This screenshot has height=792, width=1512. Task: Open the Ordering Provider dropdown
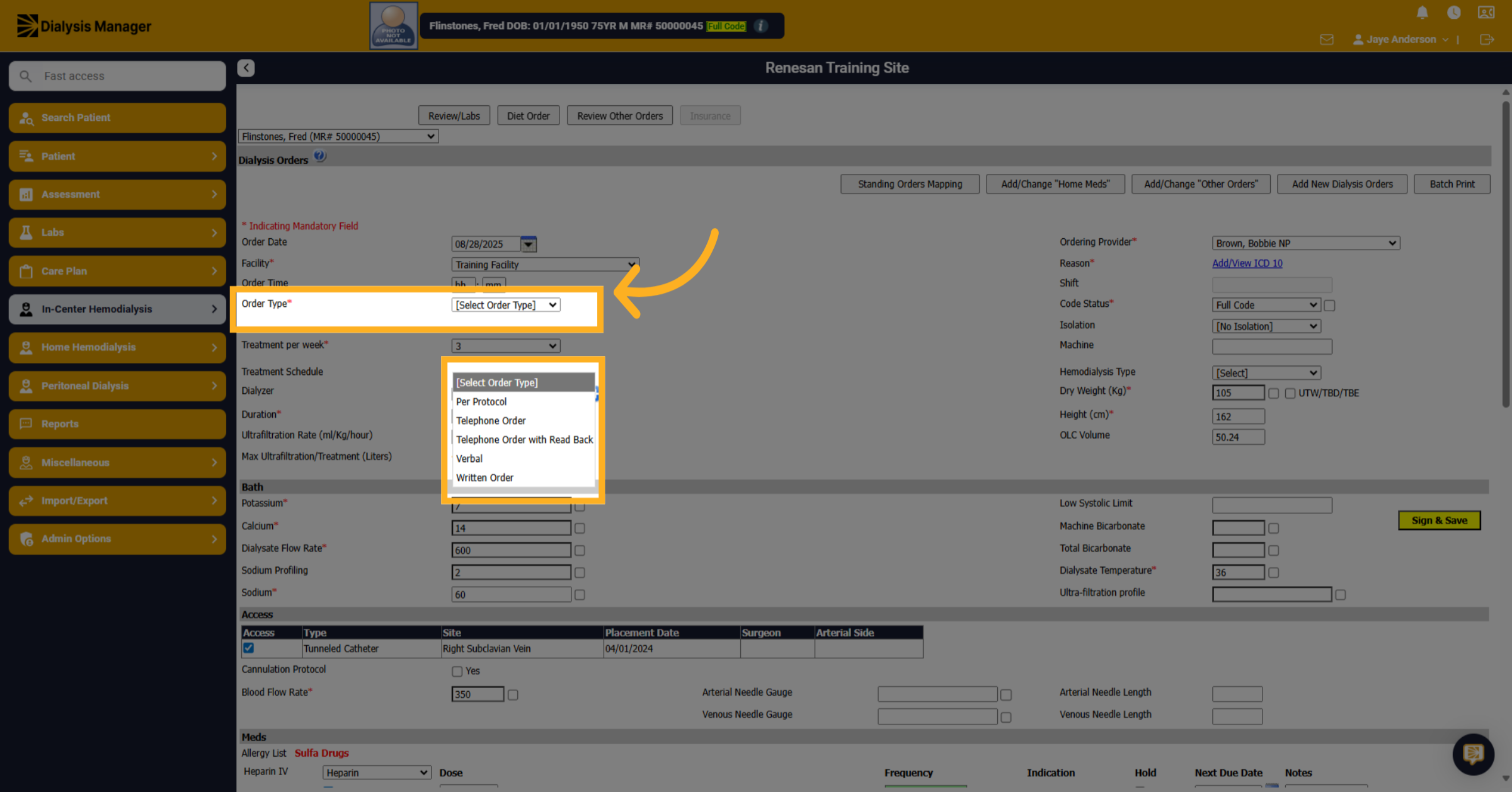click(1305, 243)
